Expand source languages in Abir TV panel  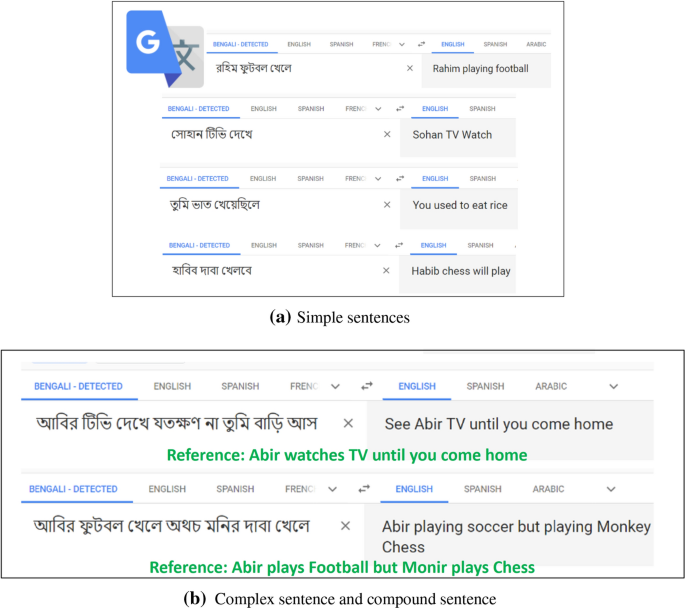tap(335, 386)
